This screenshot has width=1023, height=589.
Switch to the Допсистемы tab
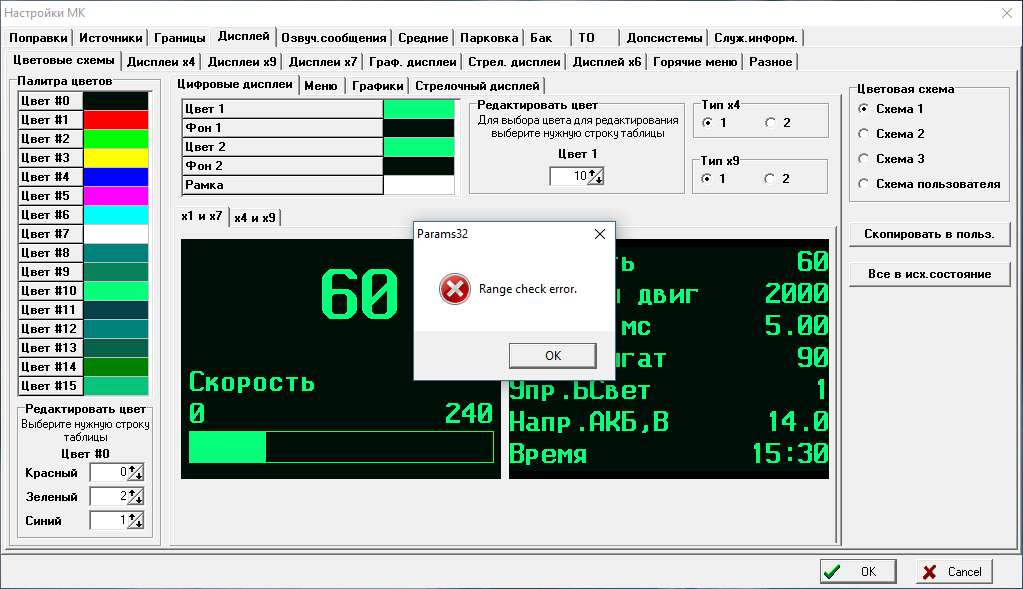point(664,38)
